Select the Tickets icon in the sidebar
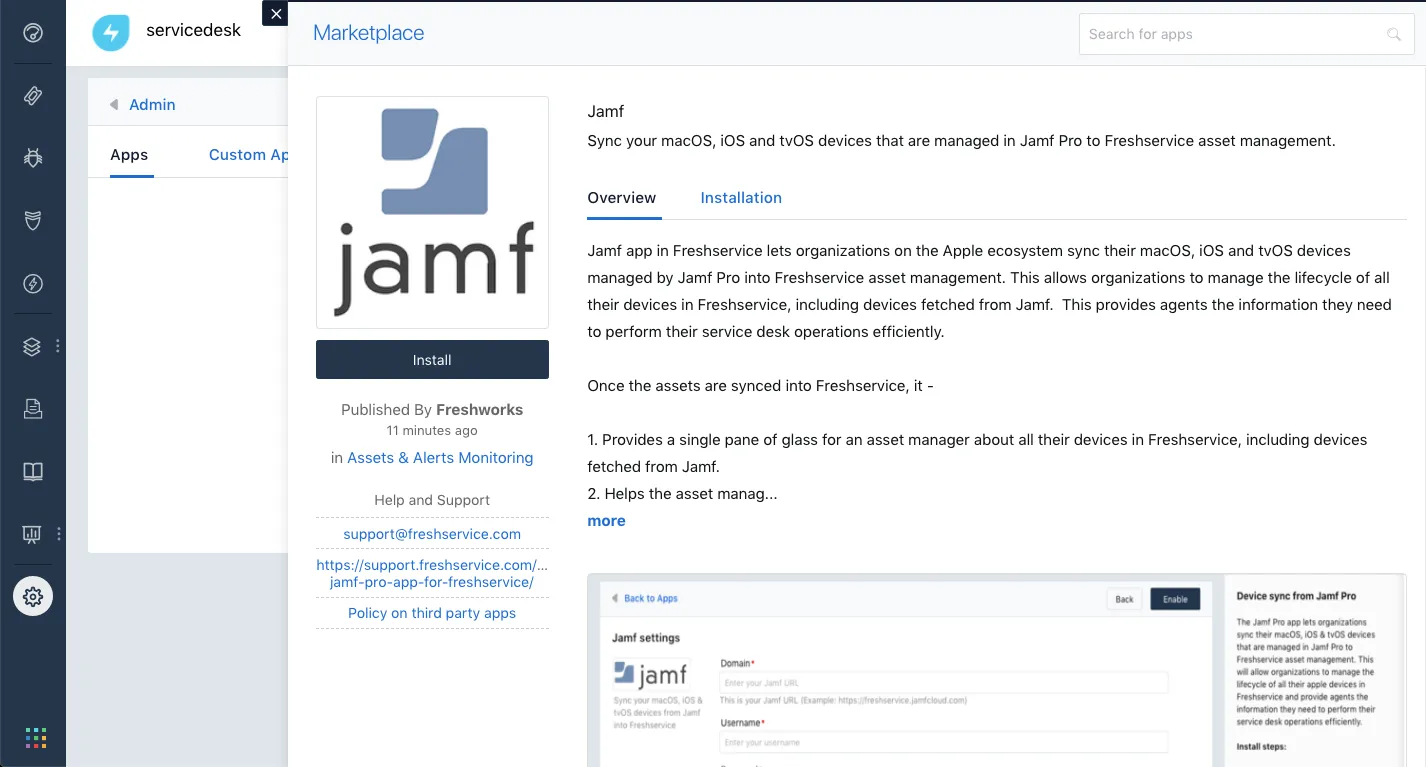The height and width of the screenshot is (767, 1426). pyautogui.click(x=33, y=96)
